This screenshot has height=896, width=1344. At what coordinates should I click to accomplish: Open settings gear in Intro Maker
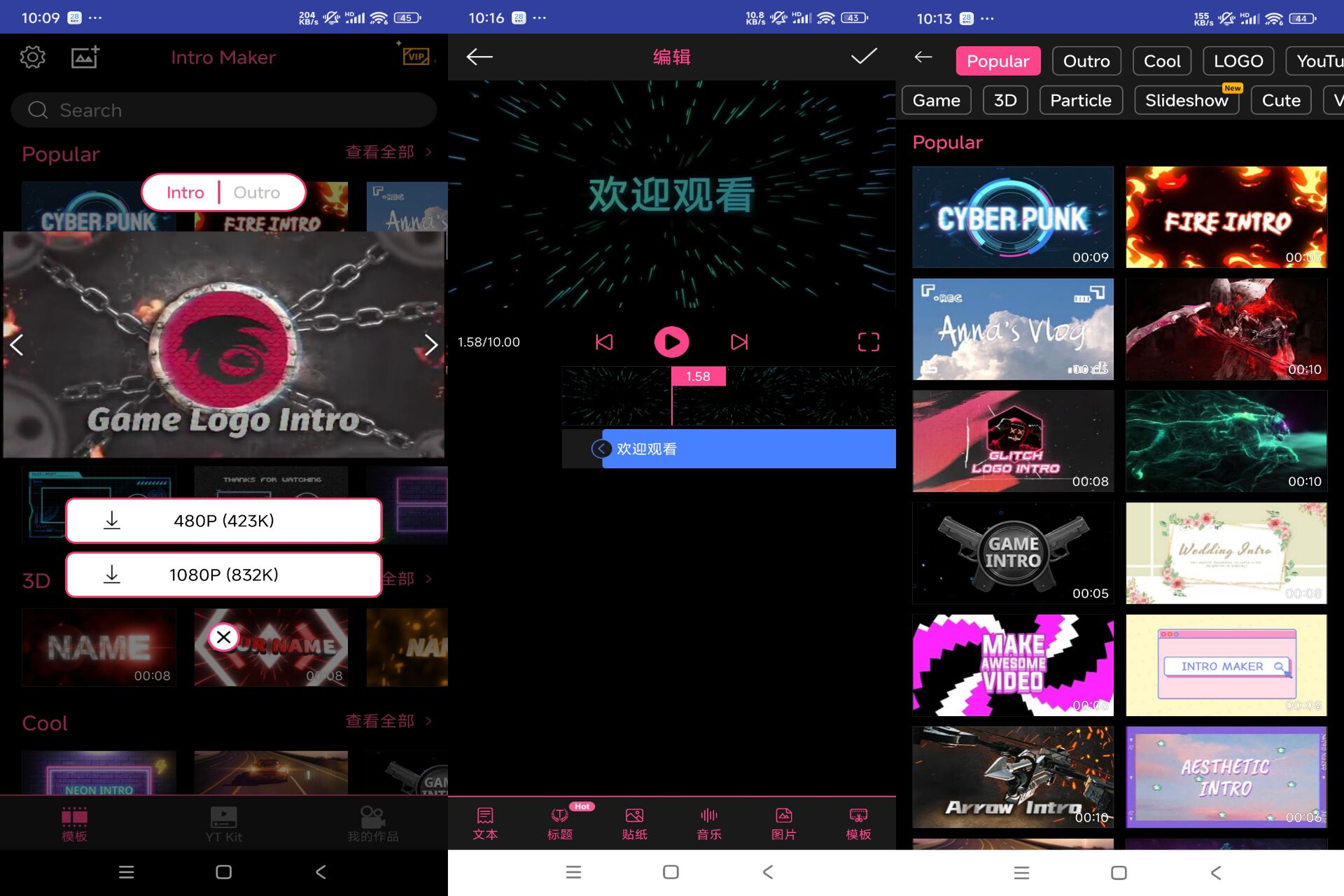coord(32,57)
